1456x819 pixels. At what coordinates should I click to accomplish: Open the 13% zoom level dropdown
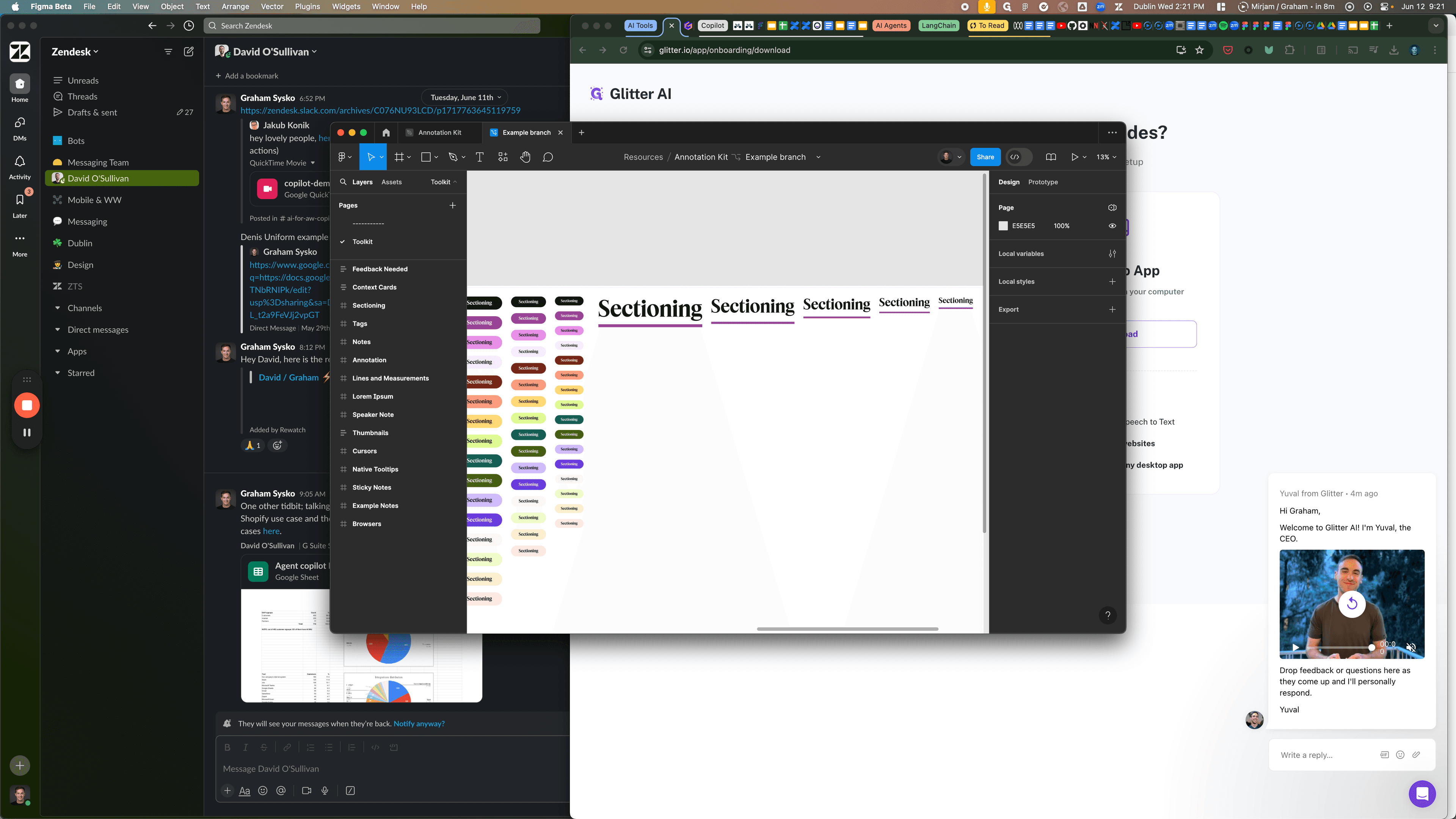(x=1106, y=157)
